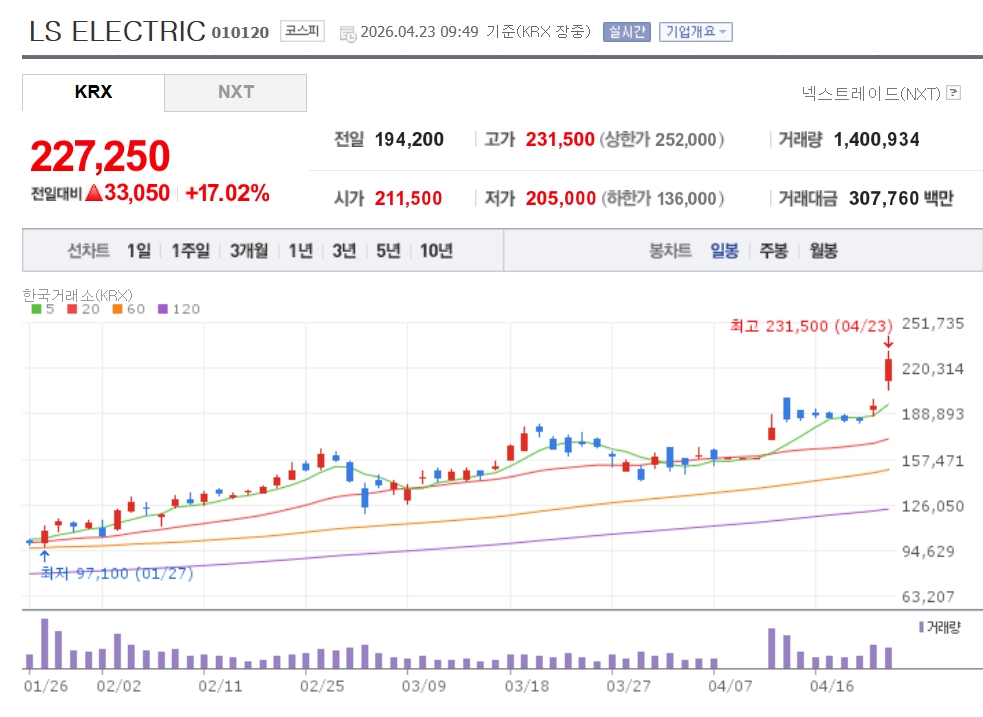Select the 1일 line chart button

138,250
